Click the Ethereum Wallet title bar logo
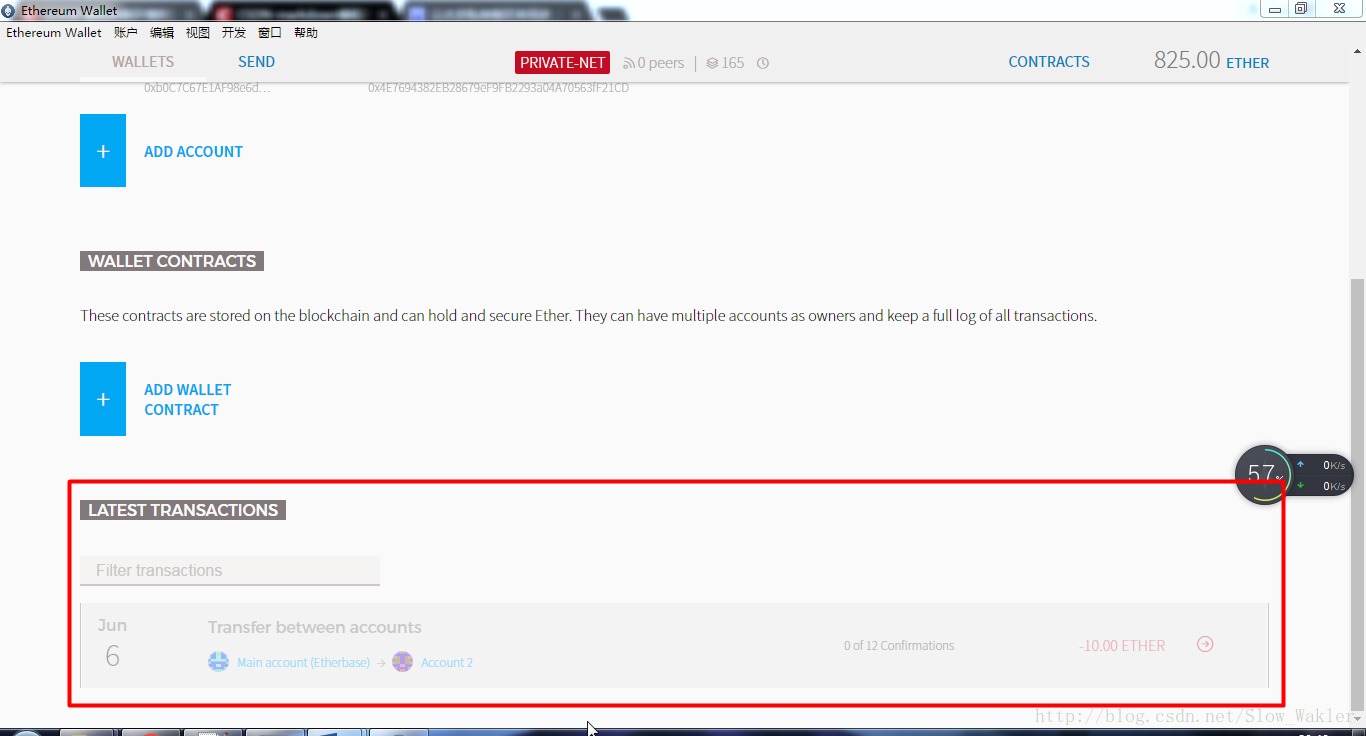Screen dimensions: 1366x736 (x=9, y=10)
